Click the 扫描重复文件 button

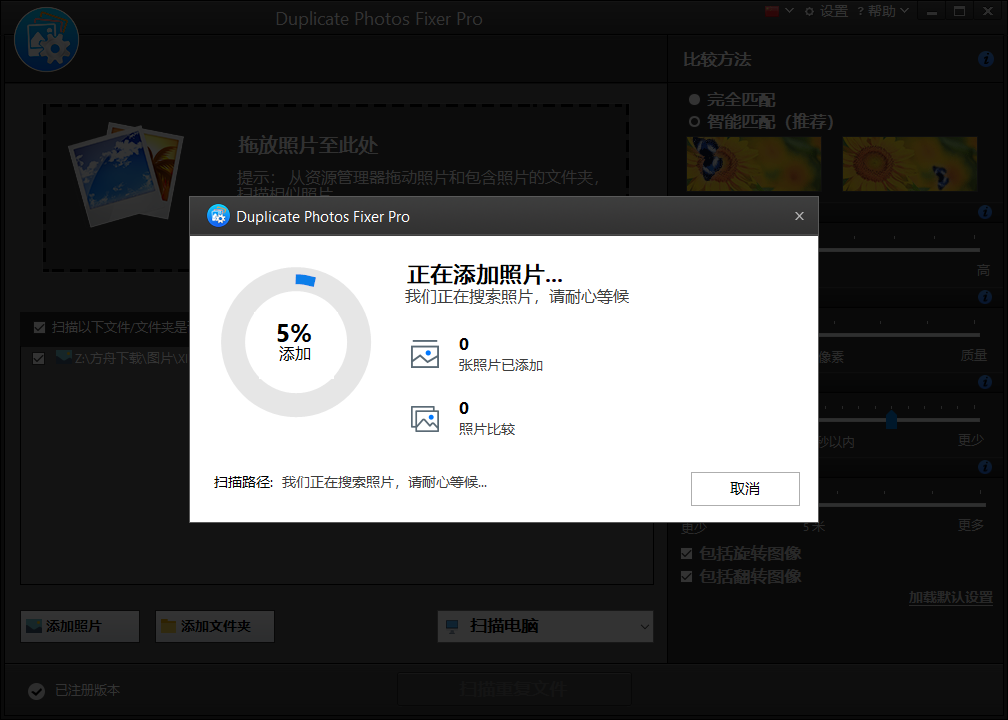tap(514, 689)
